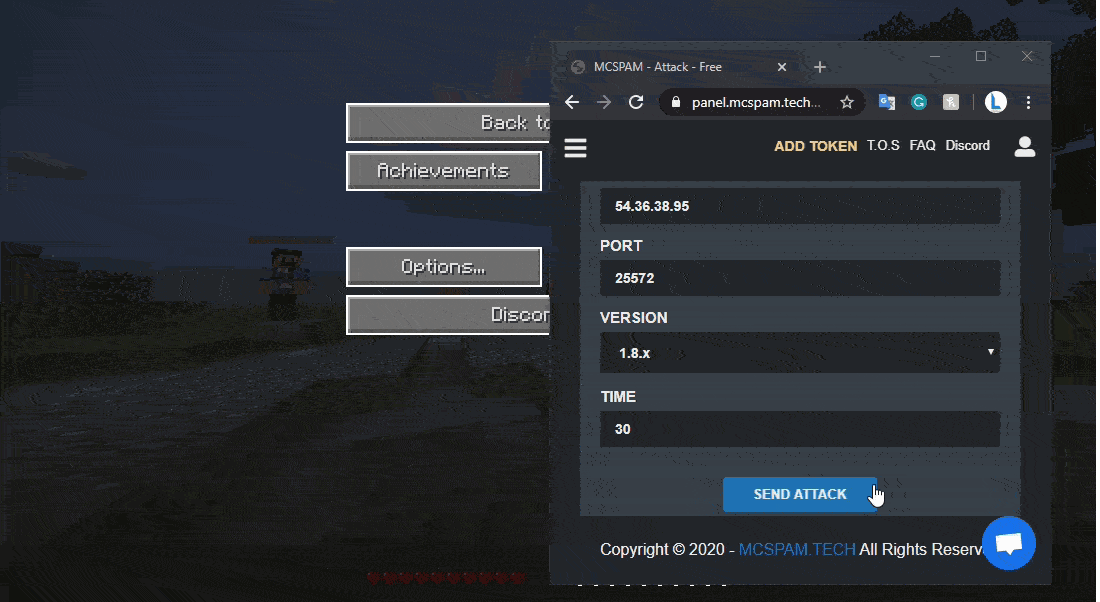
Task: Open the hamburger sidebar menu
Action: tap(575, 148)
